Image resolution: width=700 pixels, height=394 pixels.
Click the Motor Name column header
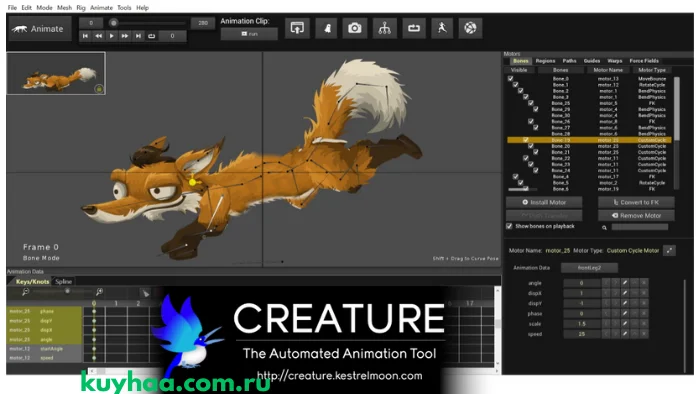[608, 70]
